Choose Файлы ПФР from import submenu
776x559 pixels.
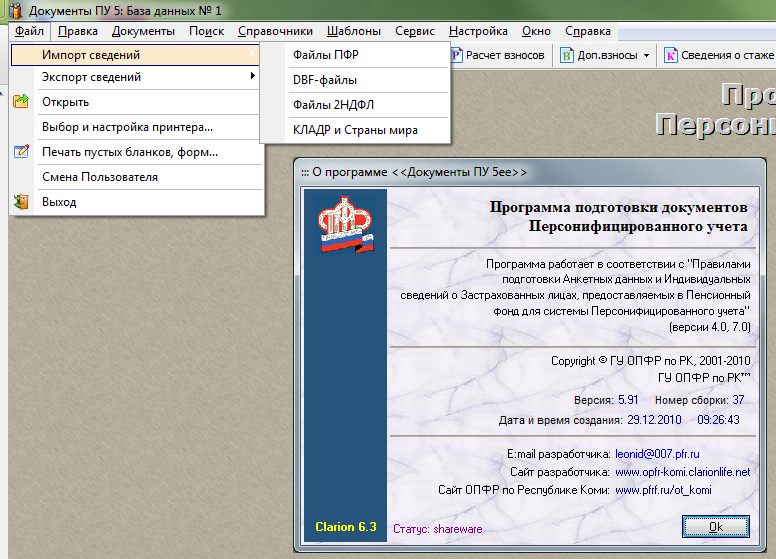(325, 55)
